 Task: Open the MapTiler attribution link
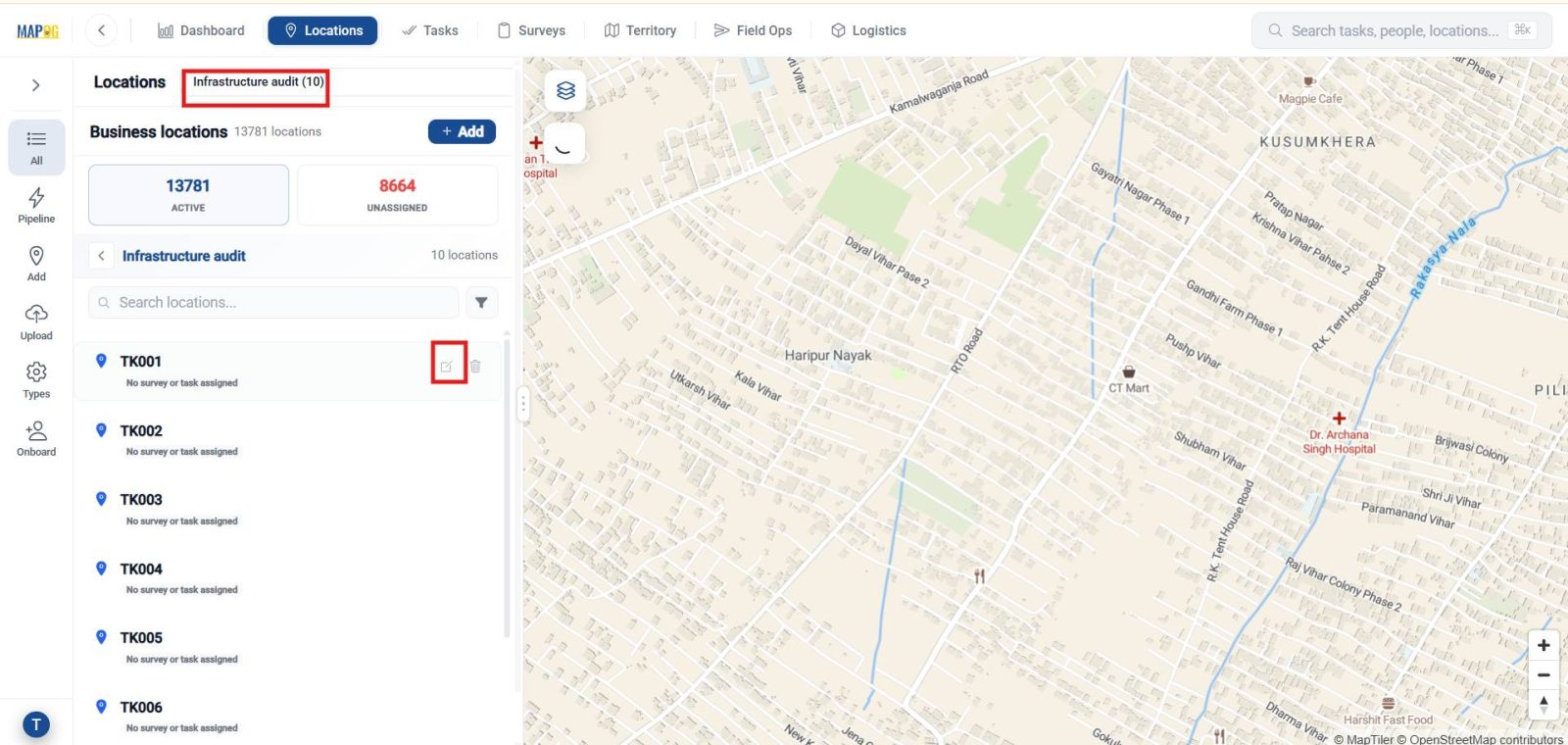pos(1364,739)
